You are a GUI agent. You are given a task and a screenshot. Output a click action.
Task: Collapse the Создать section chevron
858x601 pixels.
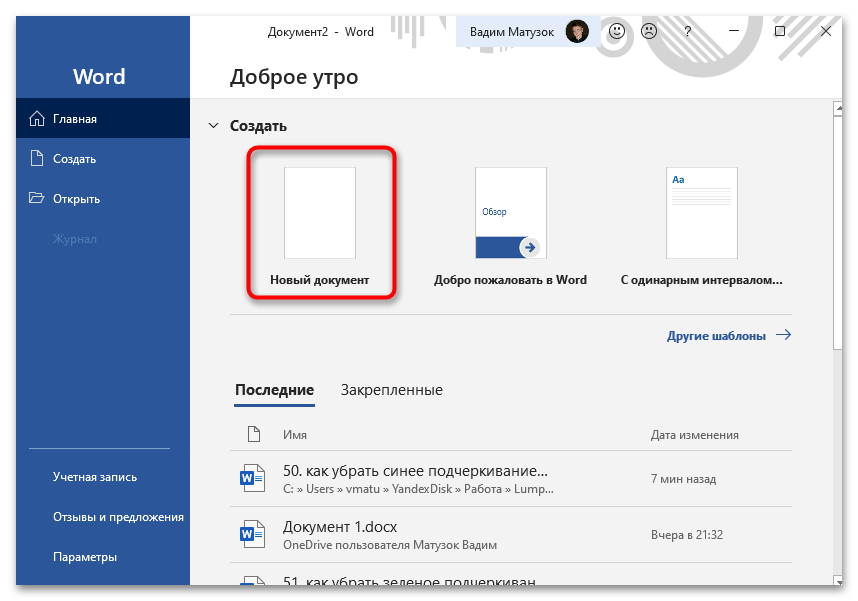(x=213, y=126)
